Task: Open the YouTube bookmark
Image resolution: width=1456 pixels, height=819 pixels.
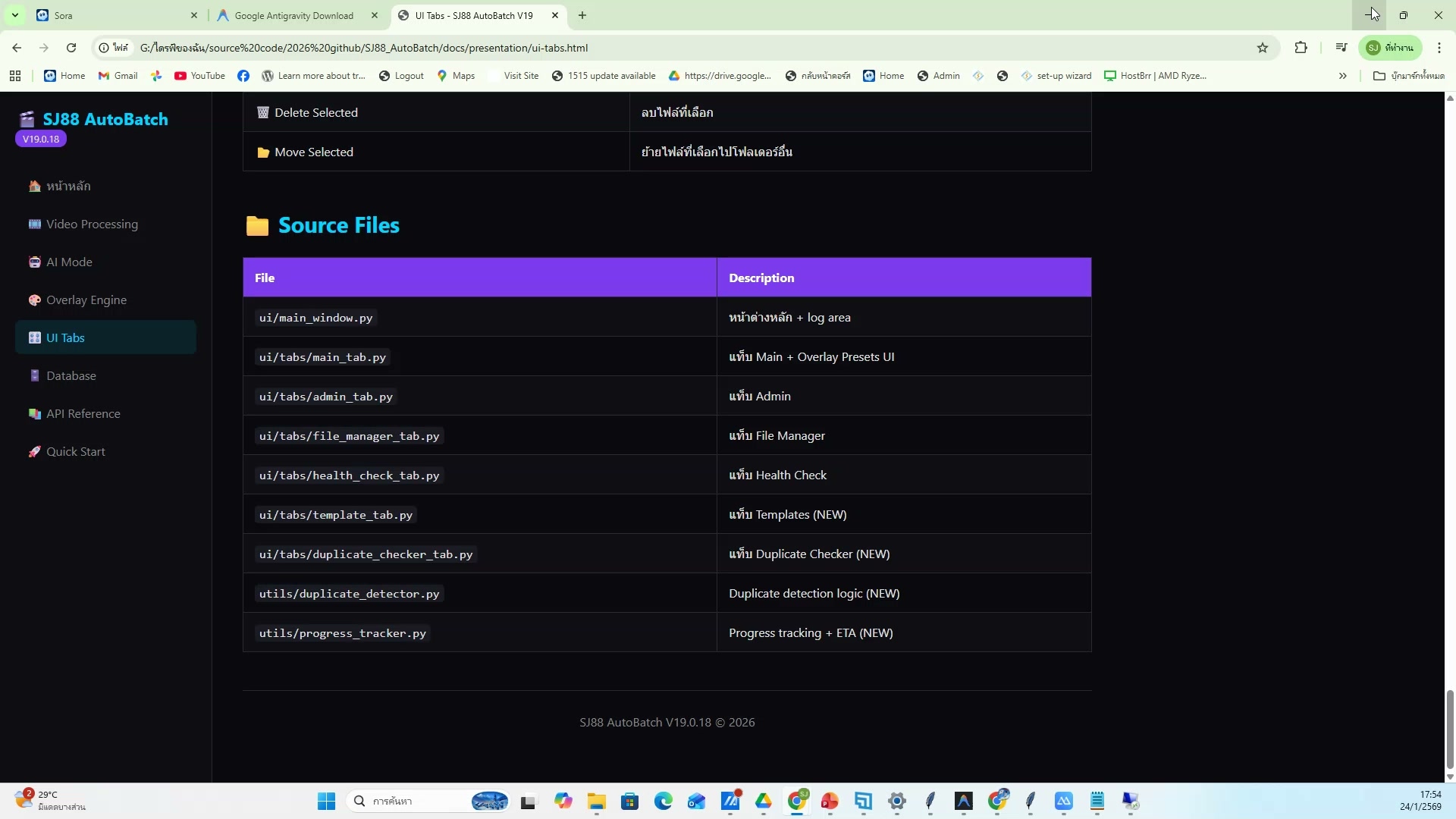Action: coord(199,76)
